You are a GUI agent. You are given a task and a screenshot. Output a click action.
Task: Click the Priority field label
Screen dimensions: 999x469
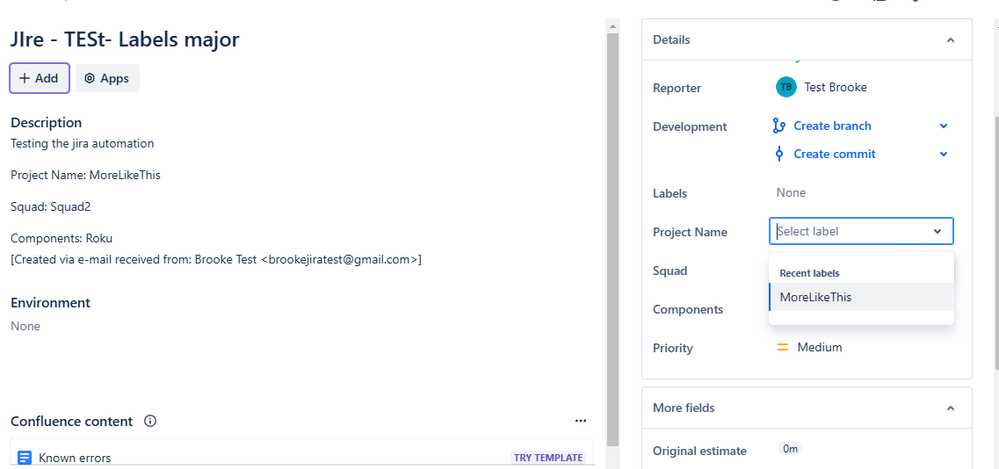(672, 348)
